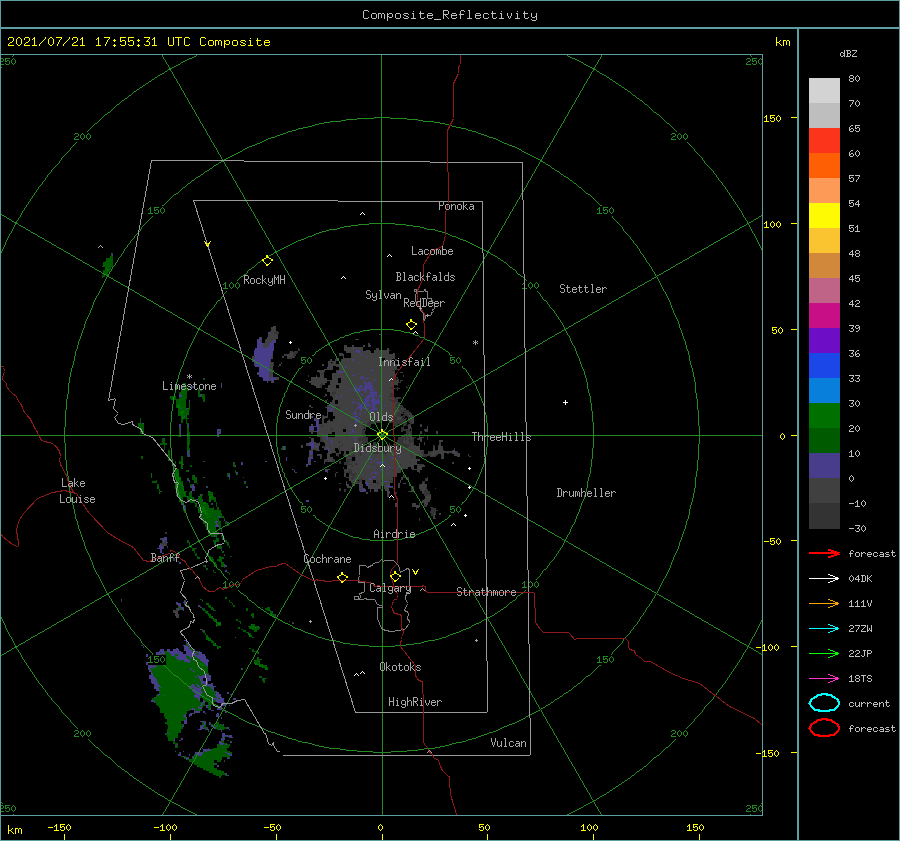Click the Didsbury city label
This screenshot has height=841, width=900.
click(x=378, y=448)
